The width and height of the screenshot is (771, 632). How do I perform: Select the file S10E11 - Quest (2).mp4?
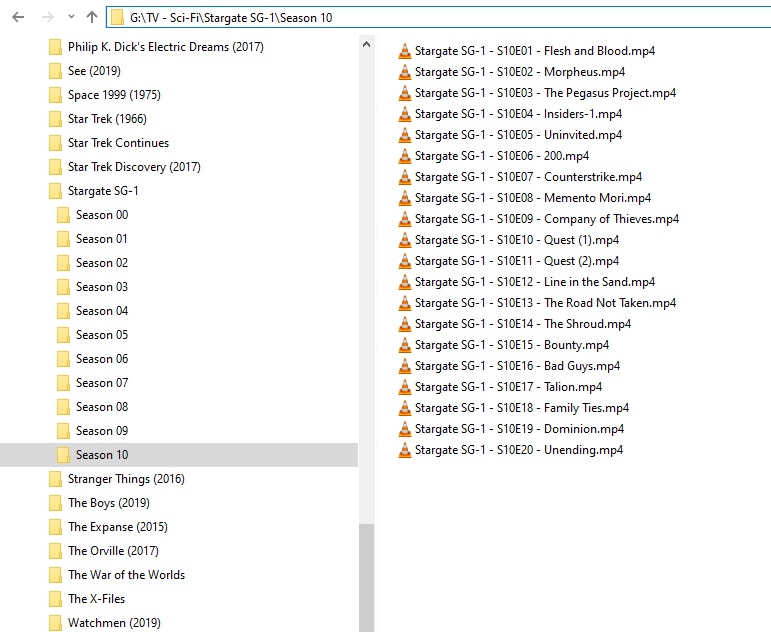click(x=508, y=261)
